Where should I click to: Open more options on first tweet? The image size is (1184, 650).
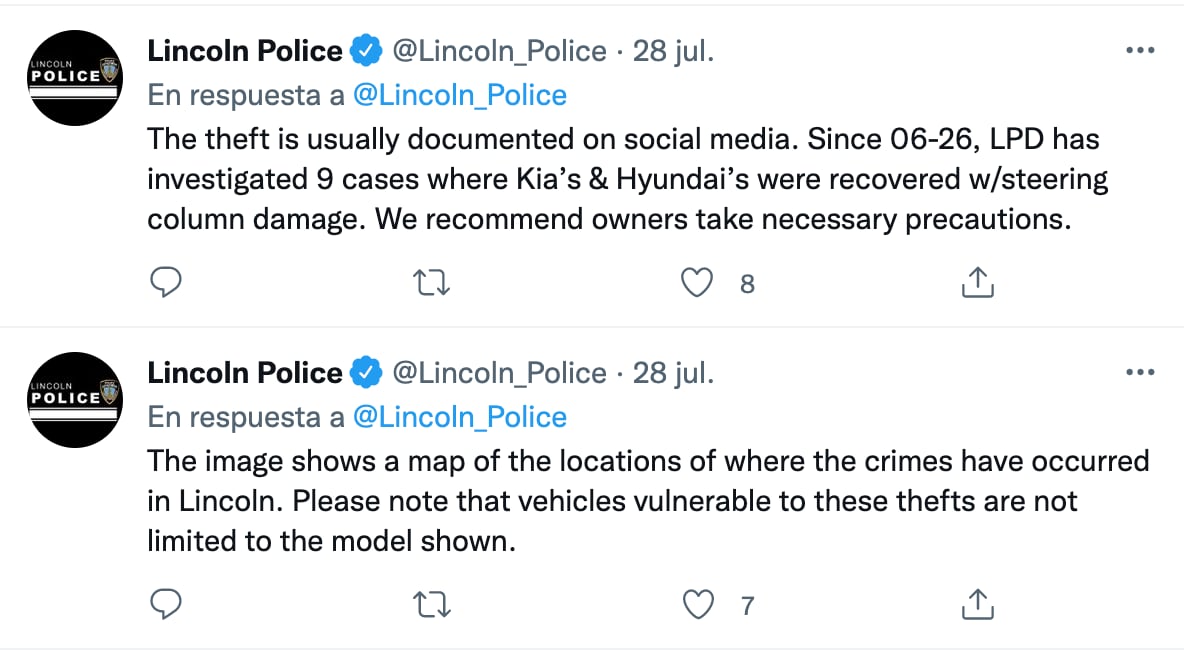tap(1140, 51)
